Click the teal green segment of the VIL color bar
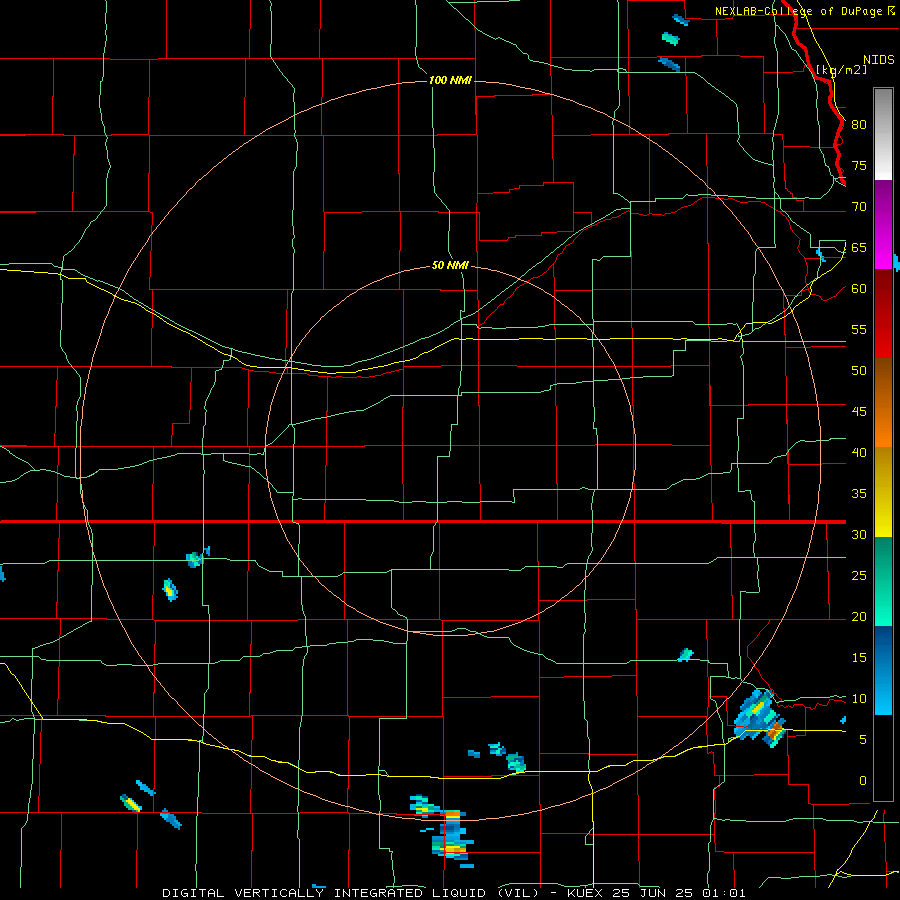 [x=883, y=581]
